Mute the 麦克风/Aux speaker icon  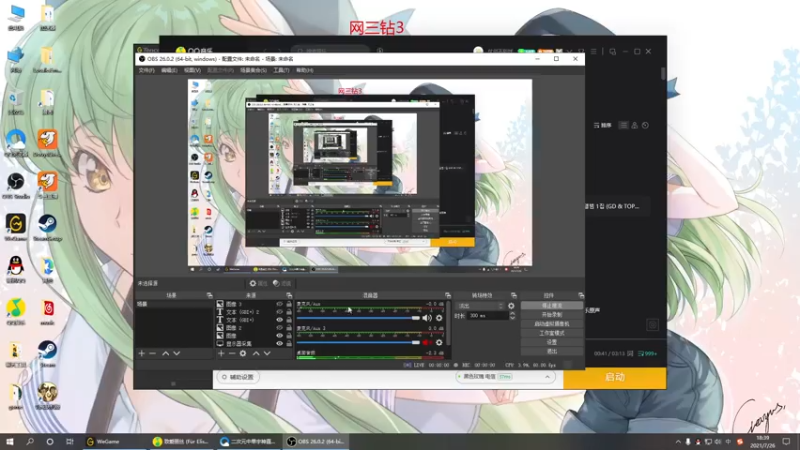427,318
